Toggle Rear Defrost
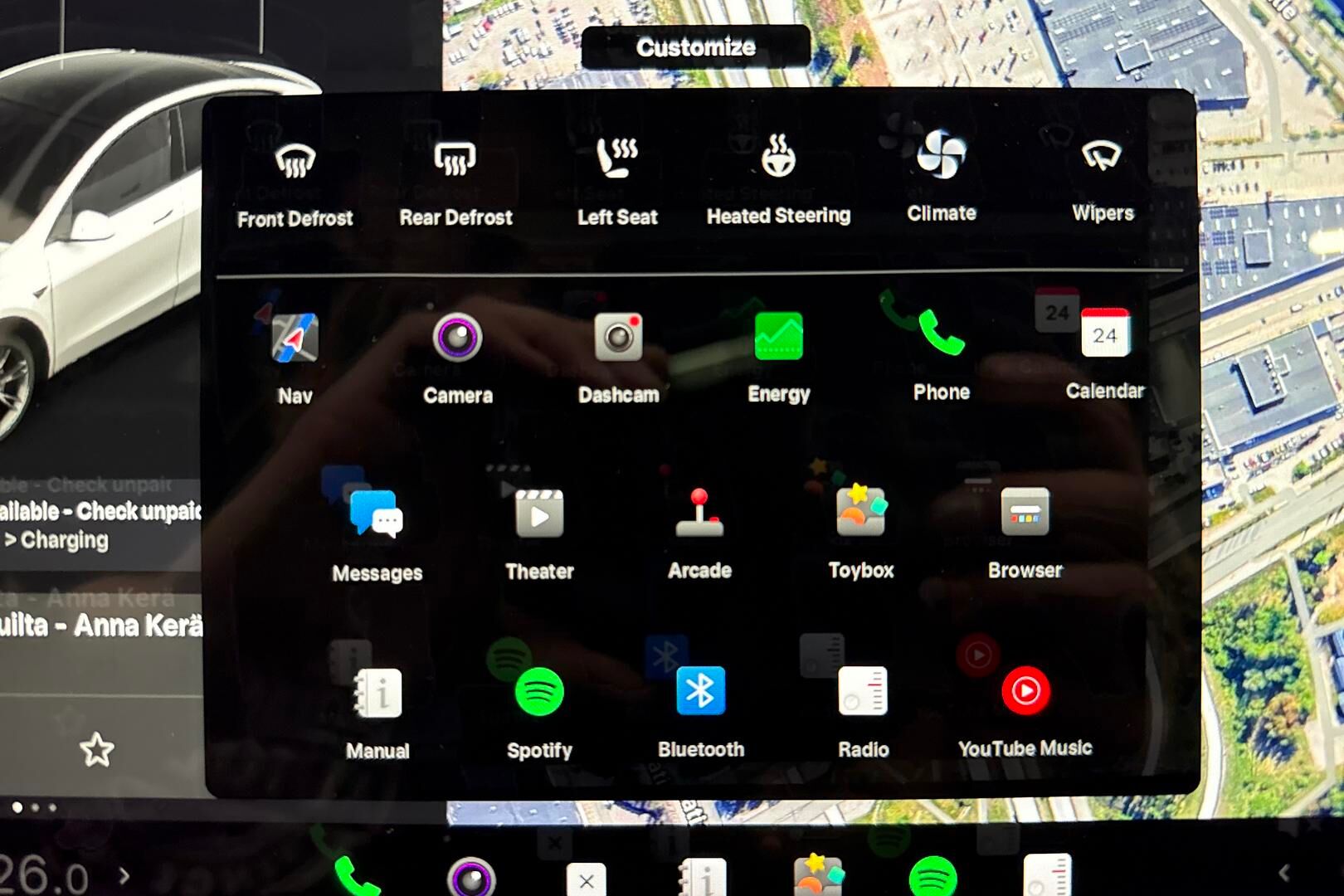 [455, 159]
